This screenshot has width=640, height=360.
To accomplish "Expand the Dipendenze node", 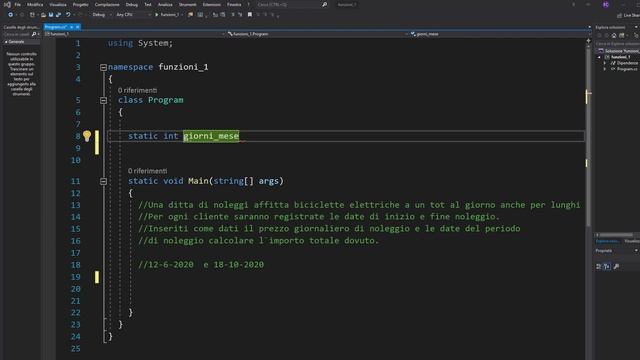I will coord(605,63).
